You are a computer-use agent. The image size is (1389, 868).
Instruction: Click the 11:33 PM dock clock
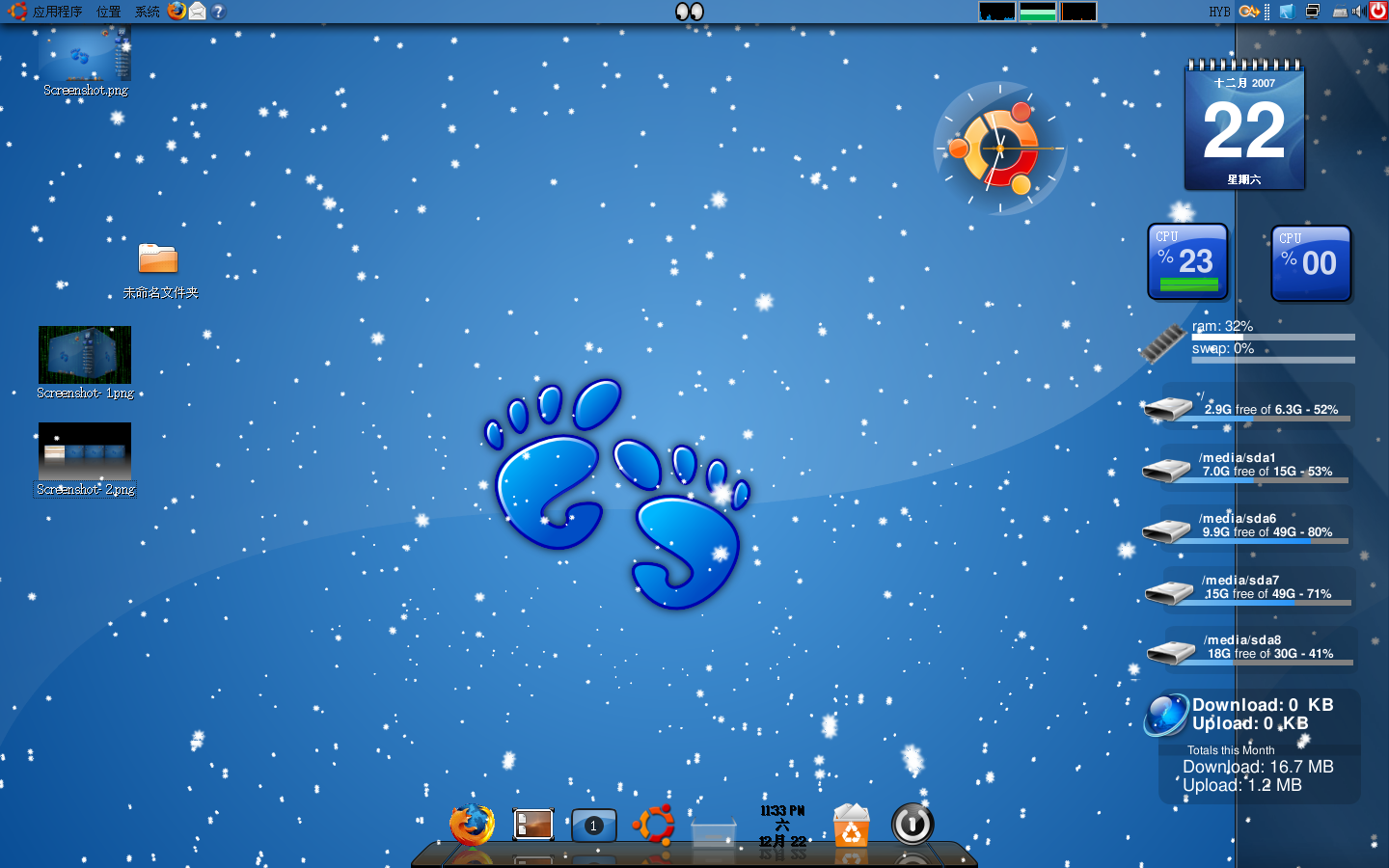click(782, 826)
